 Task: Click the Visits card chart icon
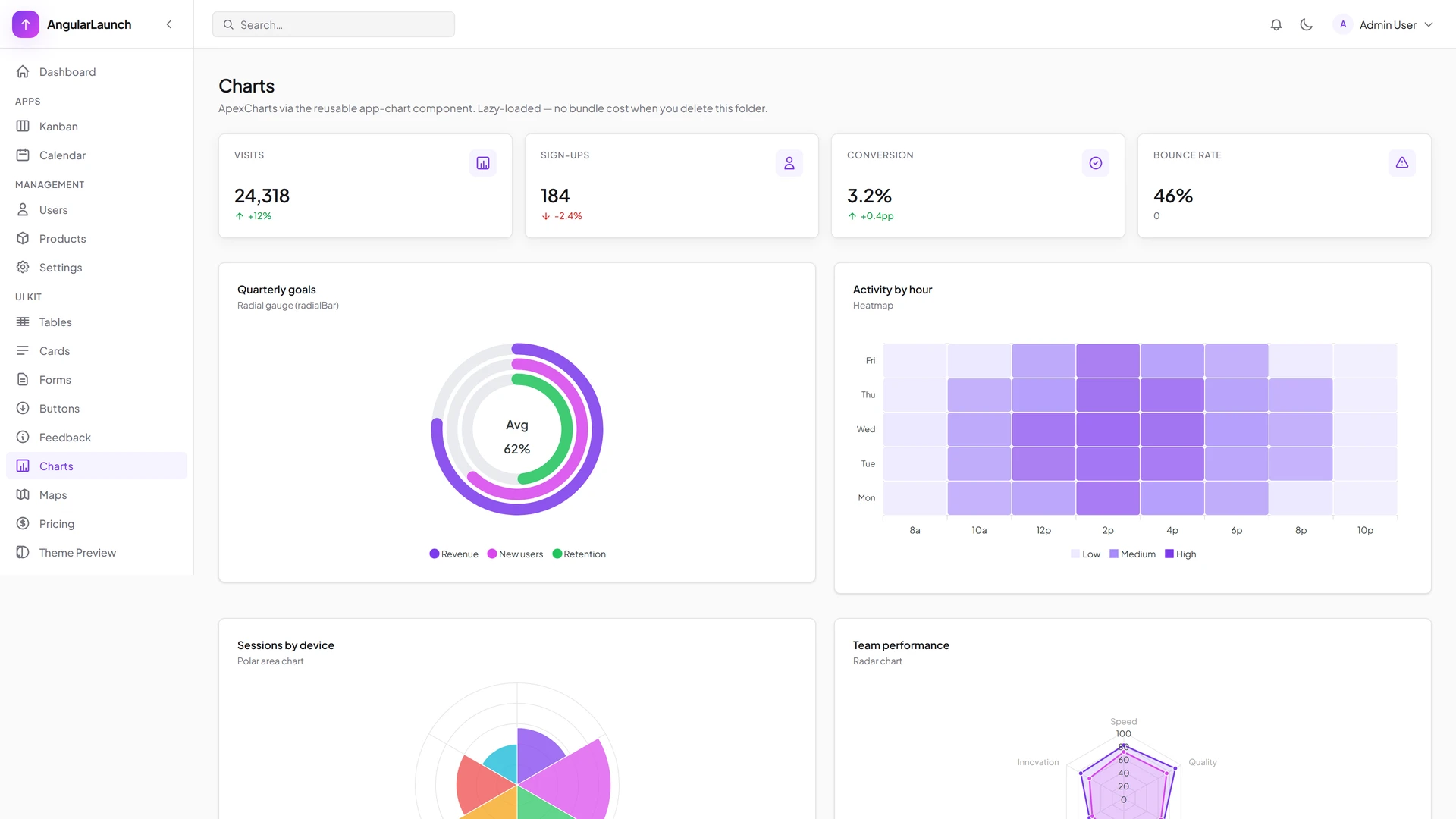click(483, 163)
